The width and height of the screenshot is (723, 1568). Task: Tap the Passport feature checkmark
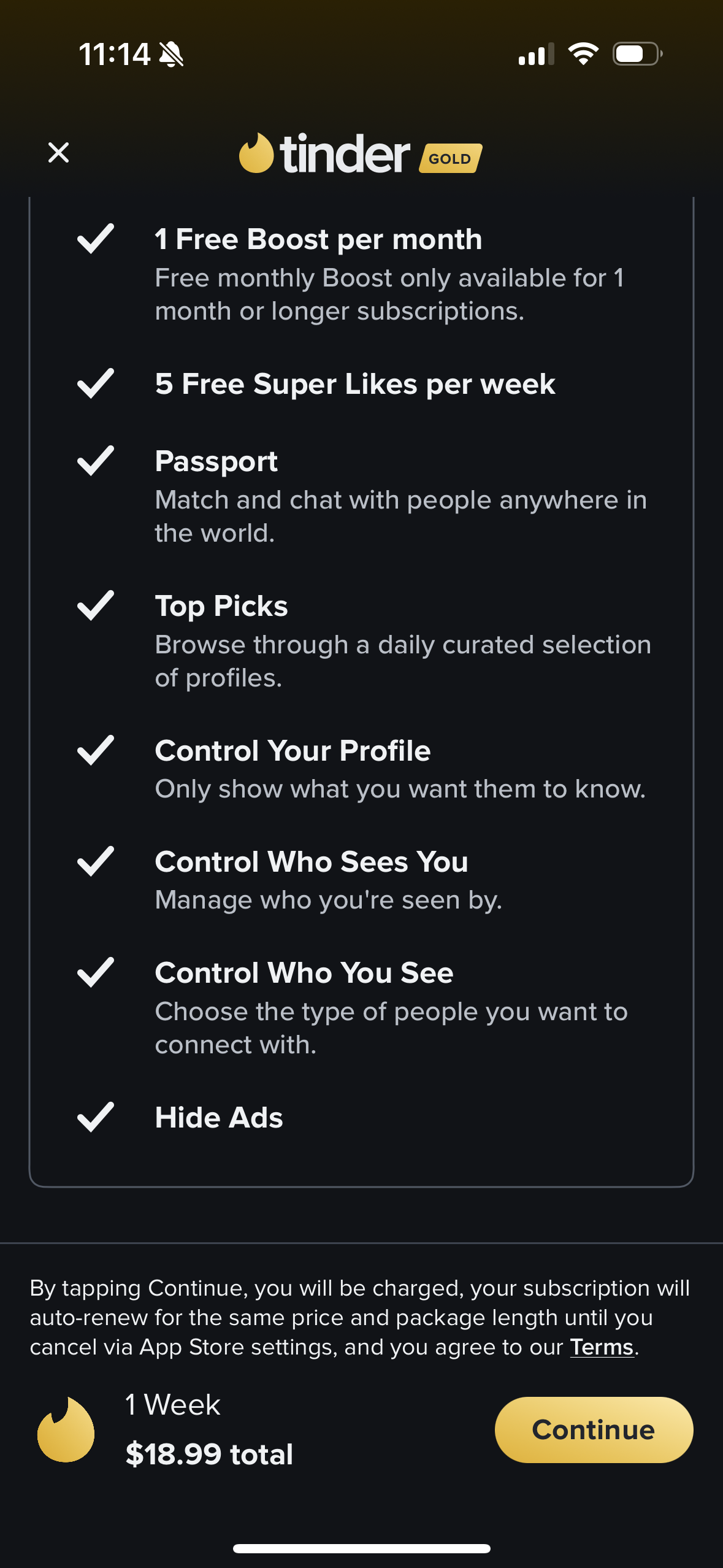tap(96, 461)
